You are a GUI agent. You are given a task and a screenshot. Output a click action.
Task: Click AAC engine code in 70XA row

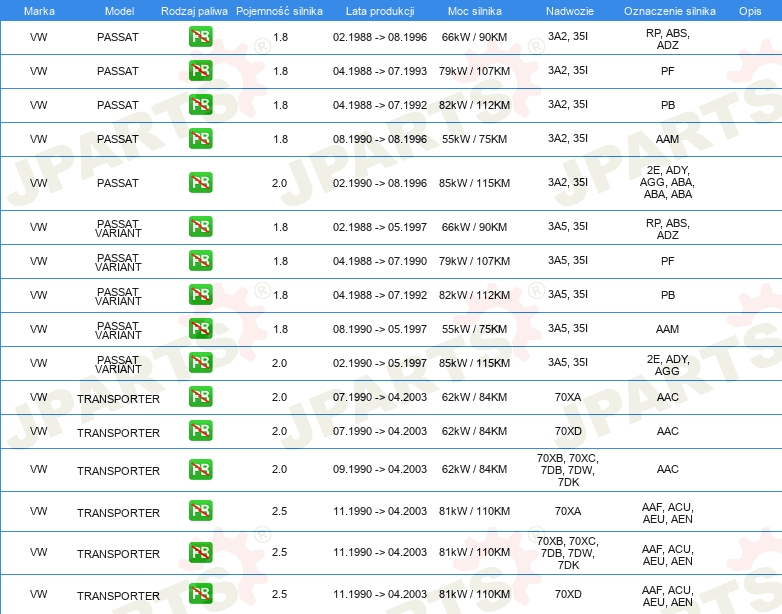coord(667,397)
